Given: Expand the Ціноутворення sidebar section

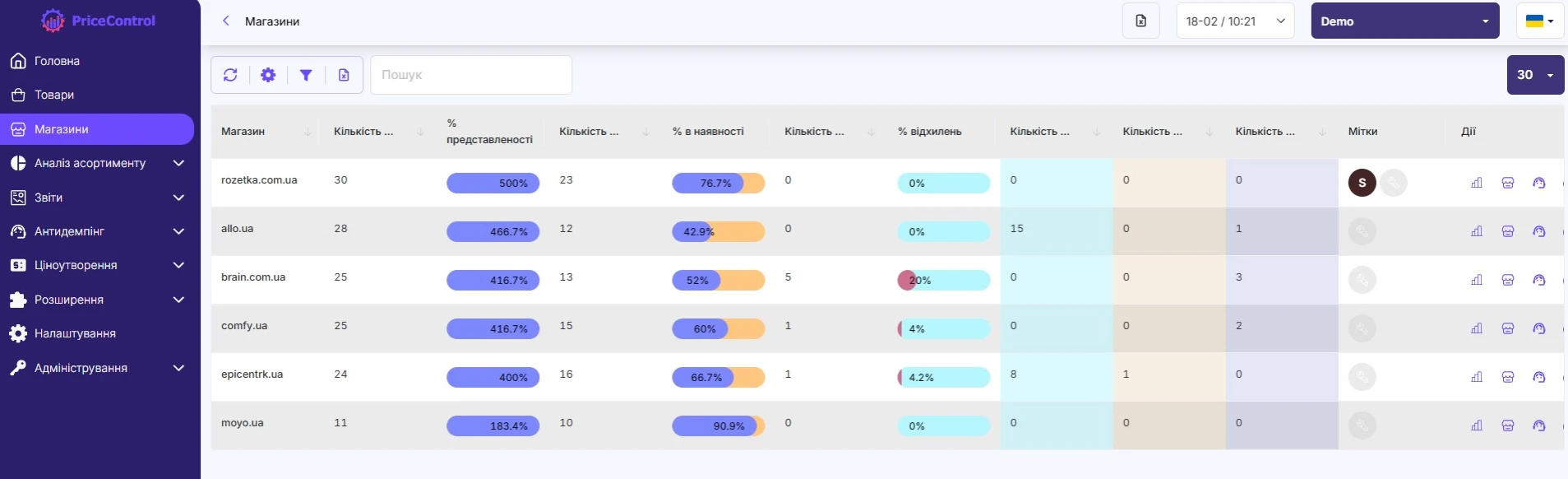Looking at the screenshot, I should [97, 265].
